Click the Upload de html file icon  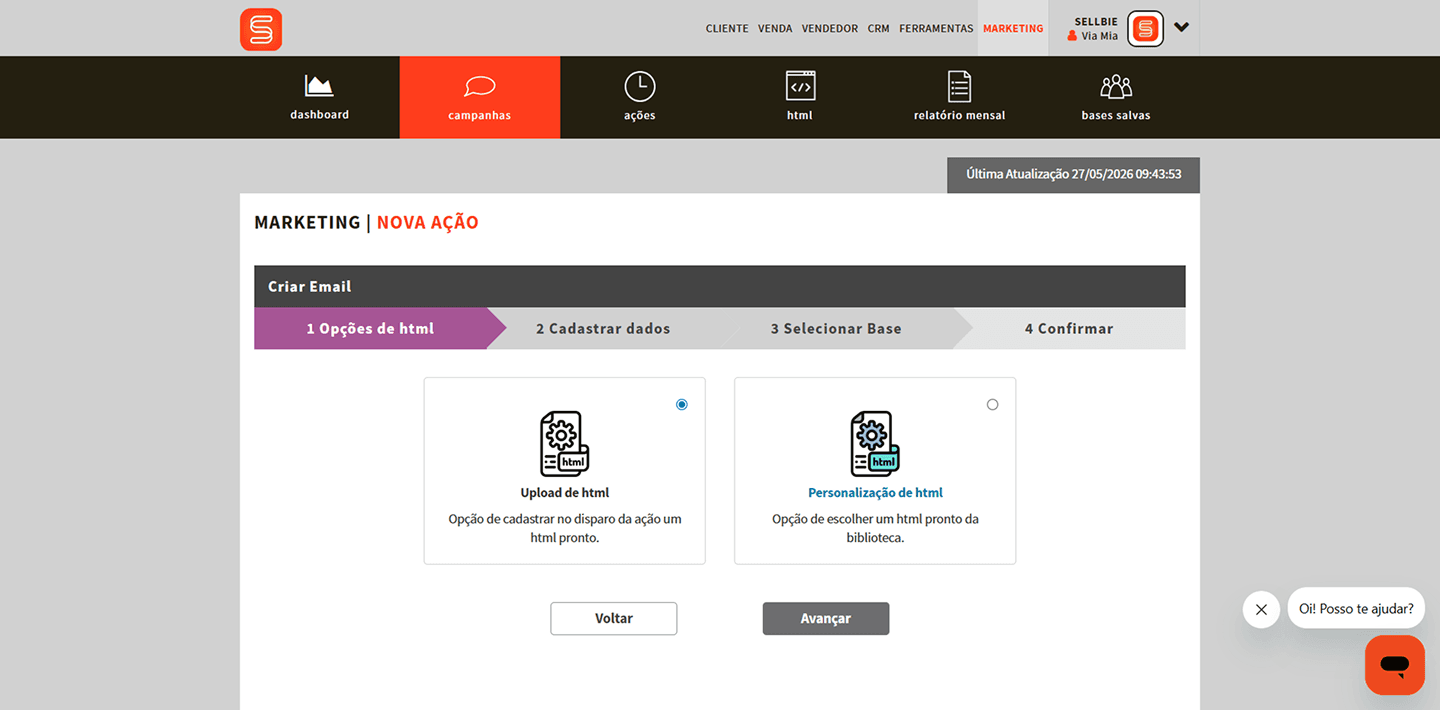(x=565, y=444)
